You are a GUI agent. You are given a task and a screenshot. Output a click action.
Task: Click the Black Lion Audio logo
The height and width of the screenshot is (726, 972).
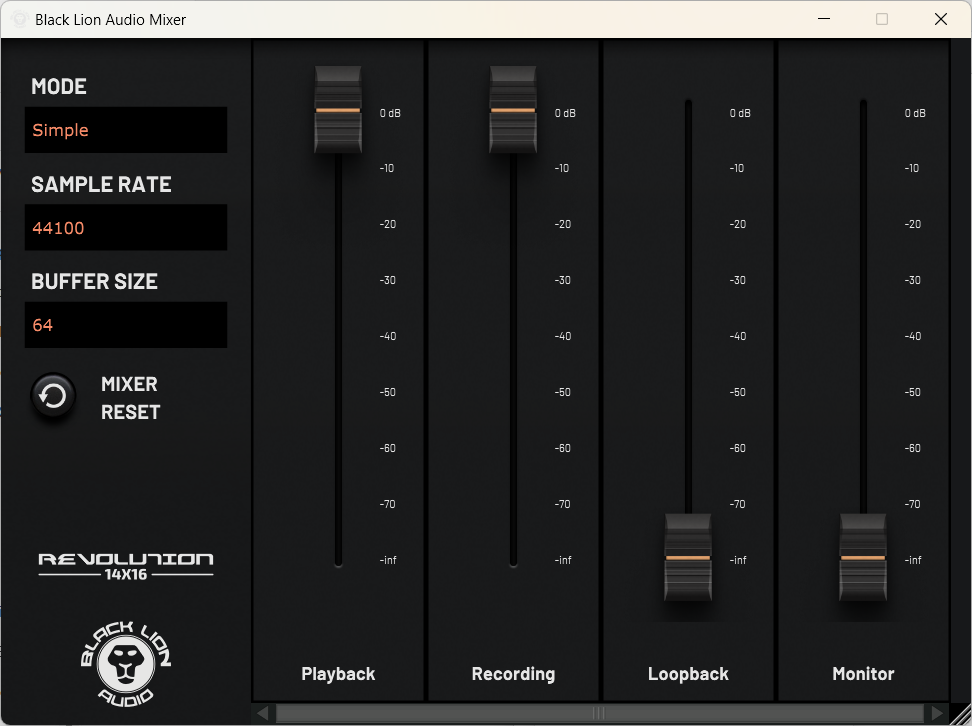point(125,660)
